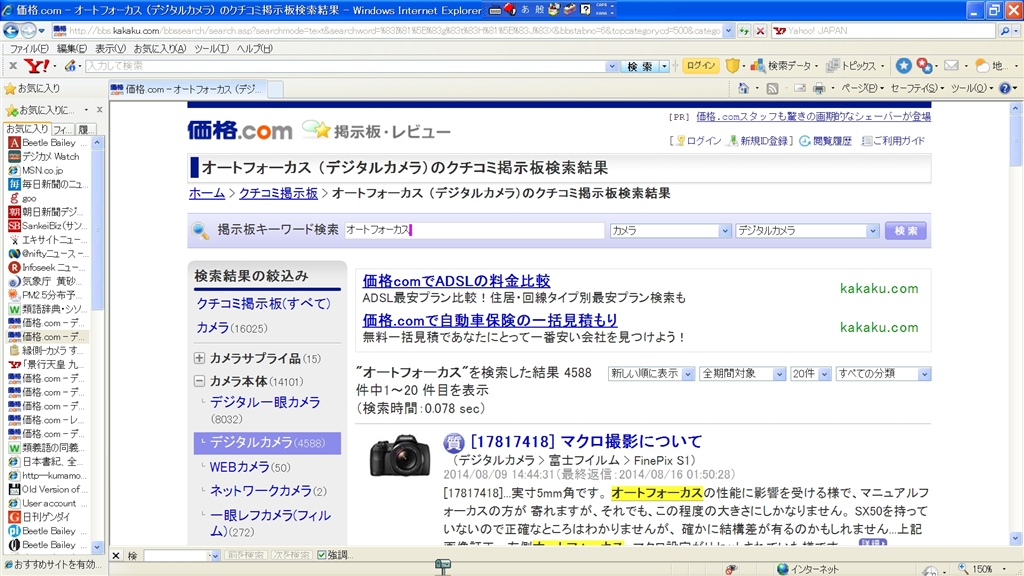Open the 全期間対象 period dropdown
Viewport: 1024px width, 576px height.
(742, 374)
